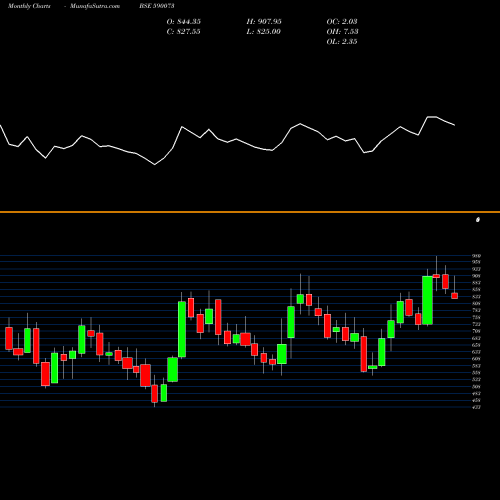Click the orange horizontal indicator line

(x=250, y=212)
